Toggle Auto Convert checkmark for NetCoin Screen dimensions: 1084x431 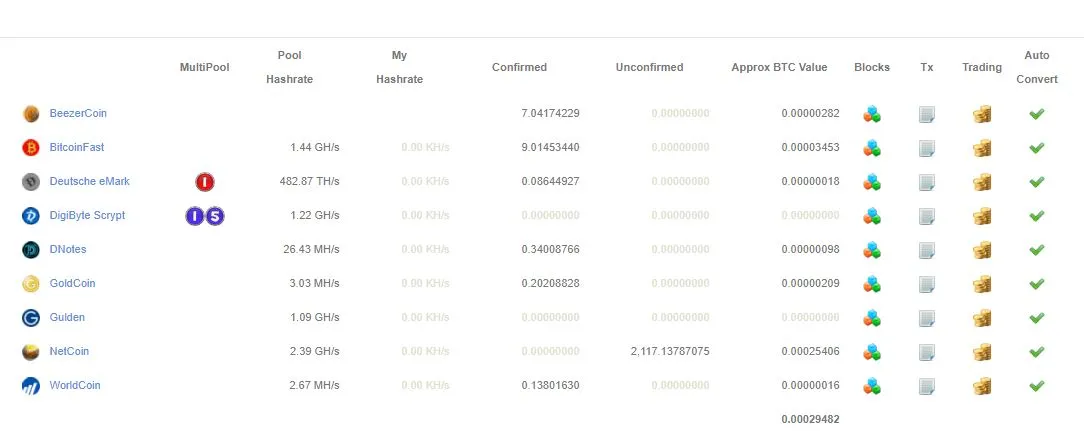(1036, 351)
